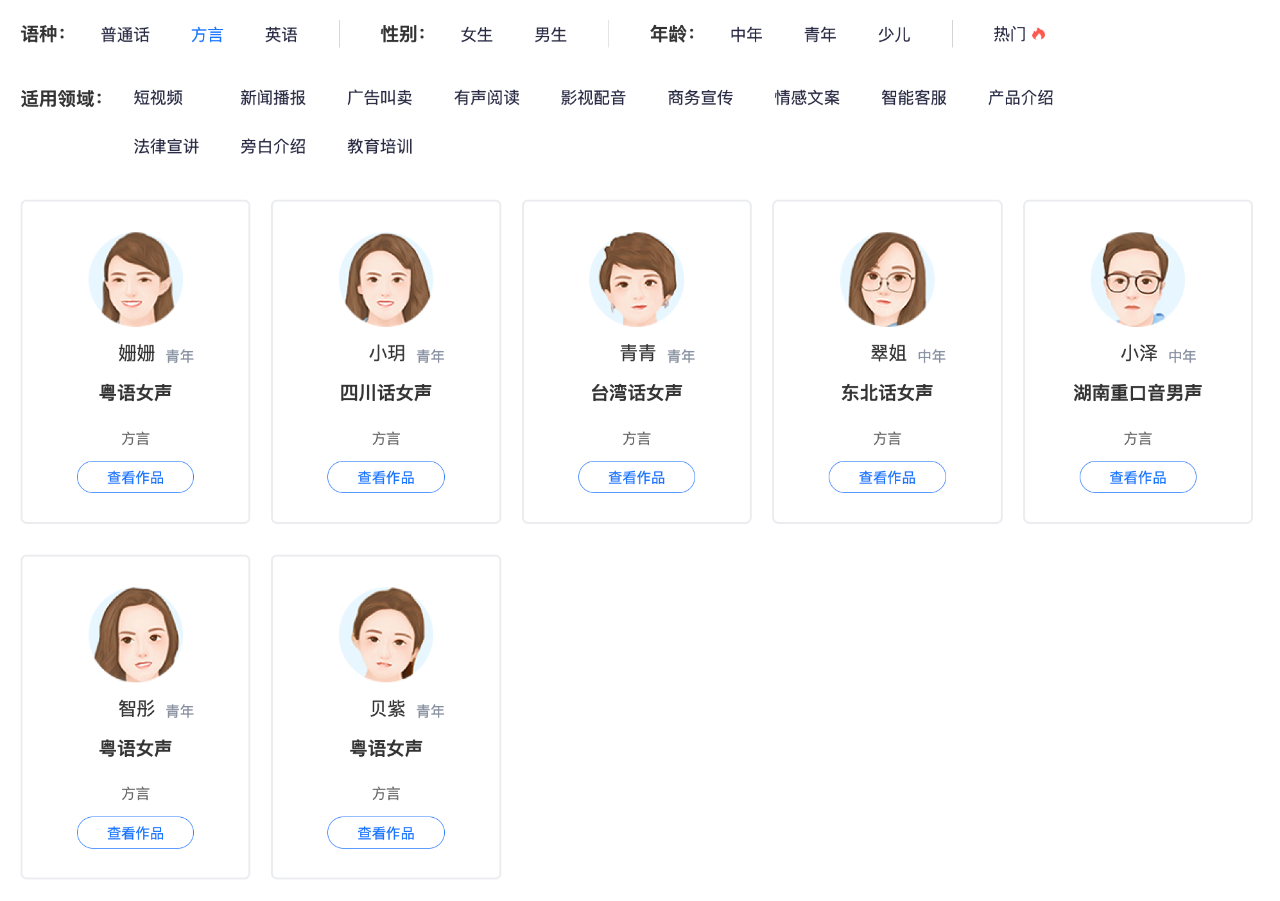
Task: Click 姗姗's avatar portrait
Action: click(135, 279)
